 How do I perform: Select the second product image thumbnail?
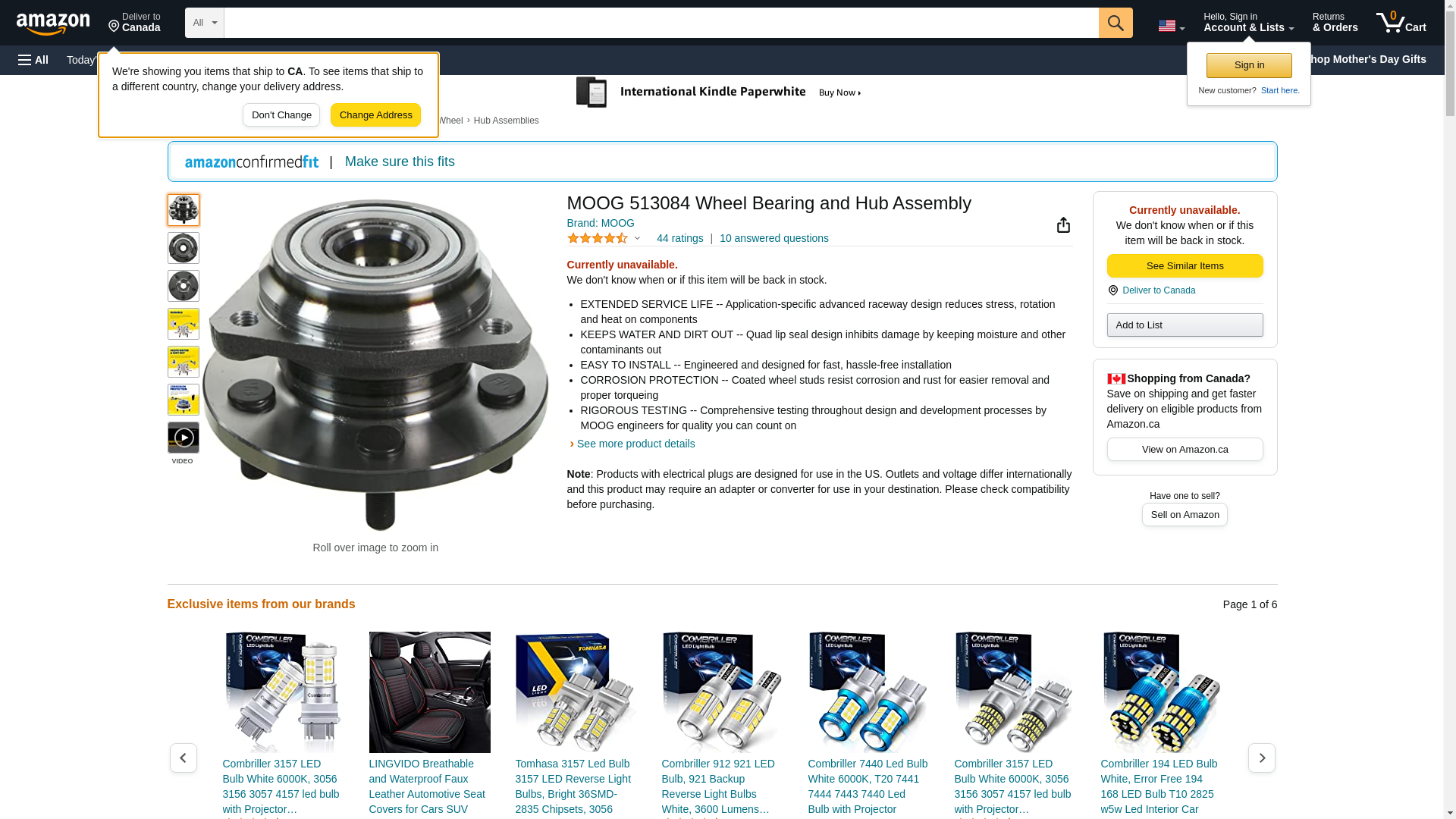click(184, 248)
